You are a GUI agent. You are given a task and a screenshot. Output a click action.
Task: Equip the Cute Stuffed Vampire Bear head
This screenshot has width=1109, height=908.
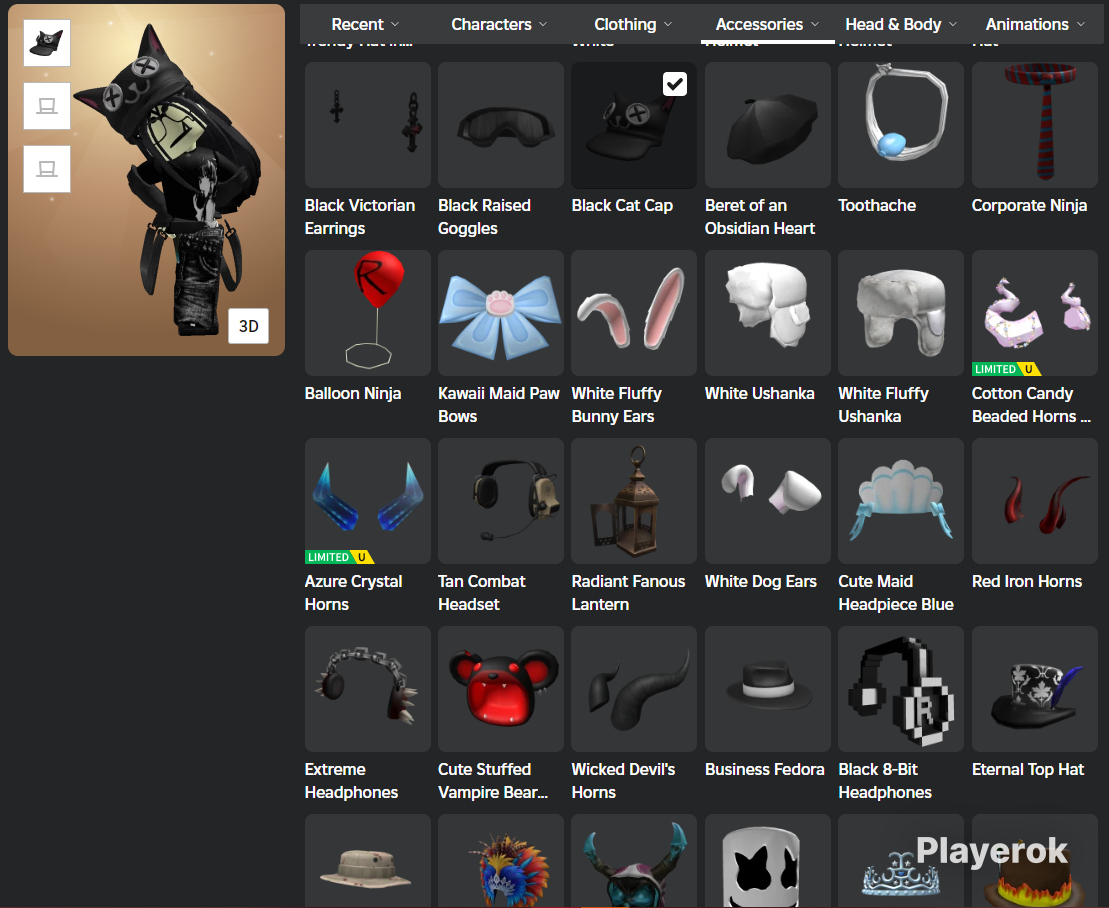click(501, 689)
